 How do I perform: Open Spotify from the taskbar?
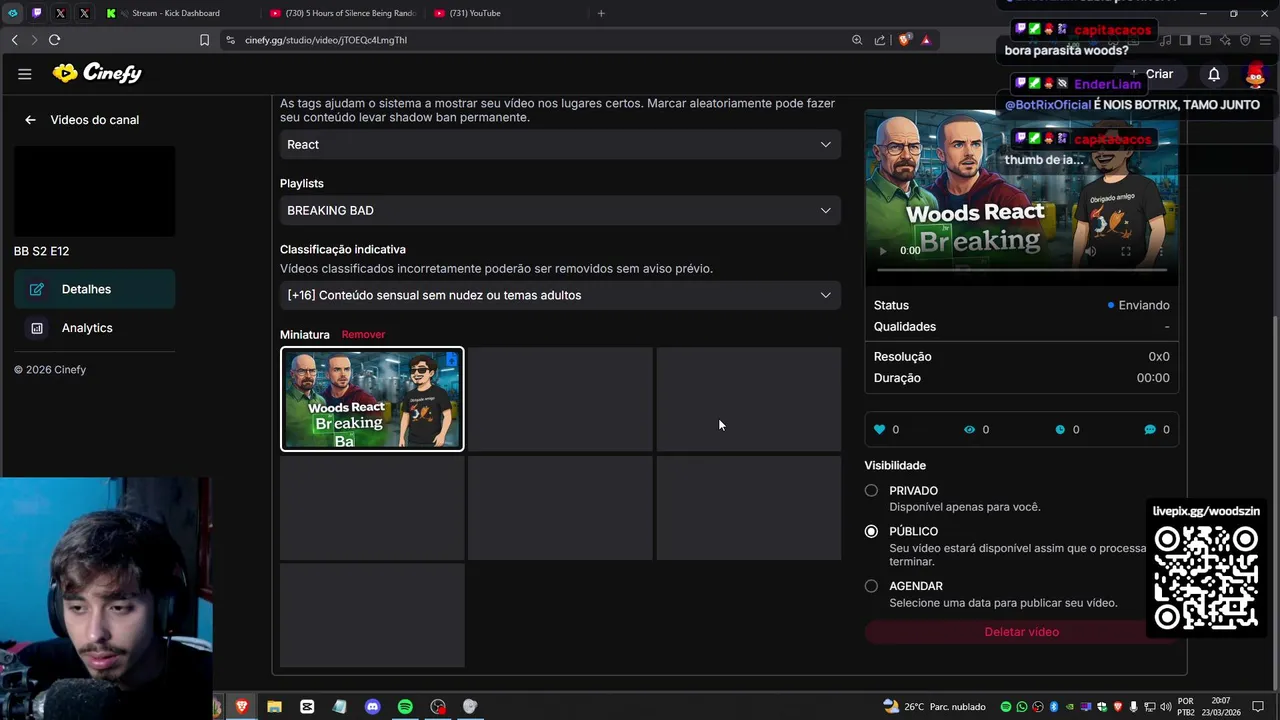(x=405, y=706)
